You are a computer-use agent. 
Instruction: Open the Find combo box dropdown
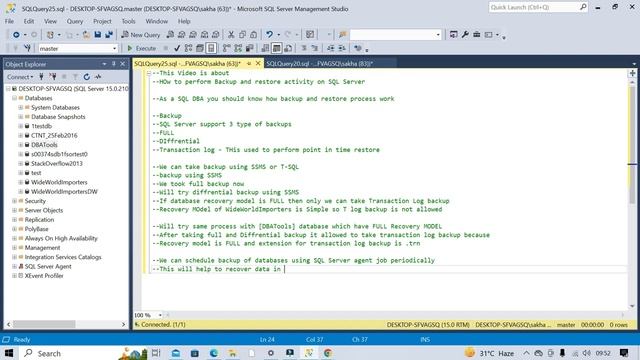click(438, 35)
